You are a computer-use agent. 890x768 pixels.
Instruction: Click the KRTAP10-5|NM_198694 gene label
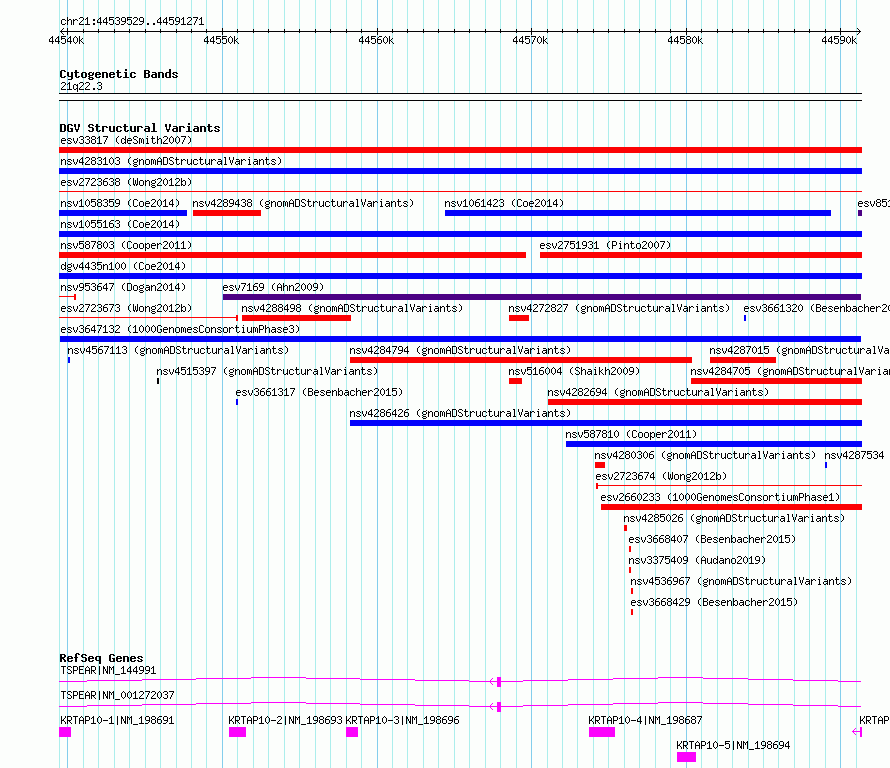pyautogui.click(x=733, y=745)
